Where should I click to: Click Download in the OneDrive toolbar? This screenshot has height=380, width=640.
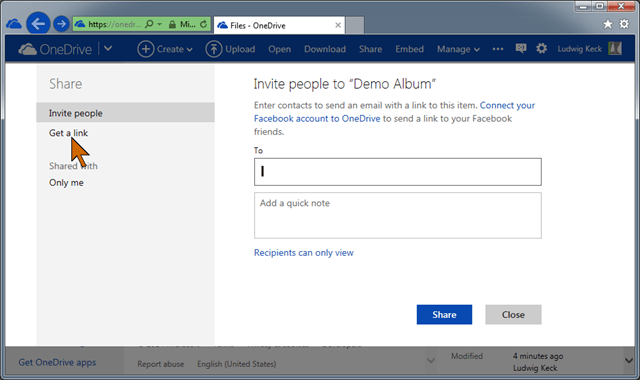tap(325, 49)
